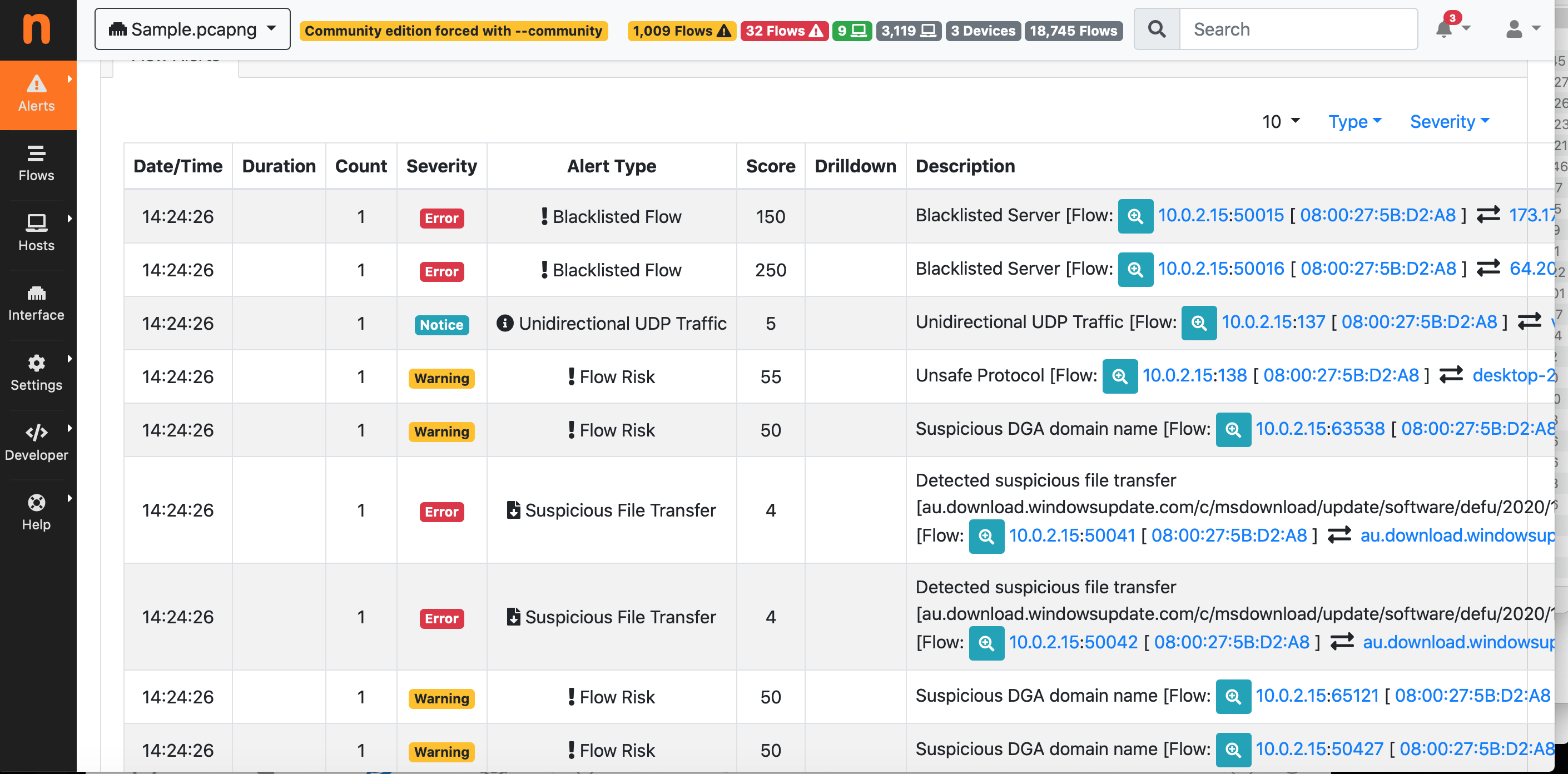Click the notification bell with the red badge
The height and width of the screenshot is (774, 1568).
pos(1444,28)
